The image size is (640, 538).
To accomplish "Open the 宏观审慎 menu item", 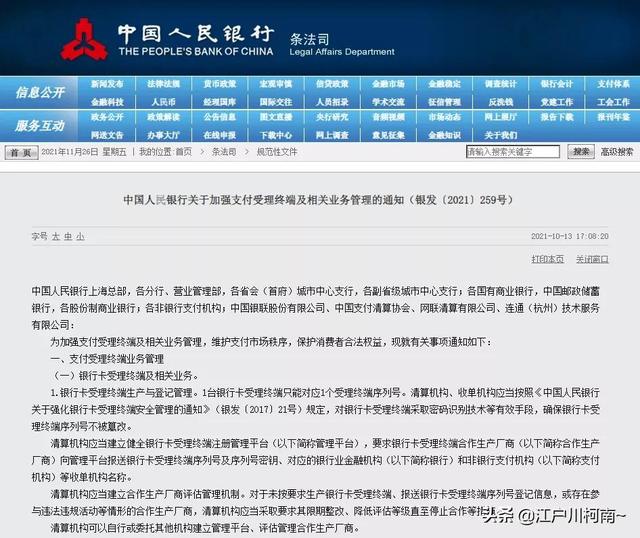I will [276, 84].
